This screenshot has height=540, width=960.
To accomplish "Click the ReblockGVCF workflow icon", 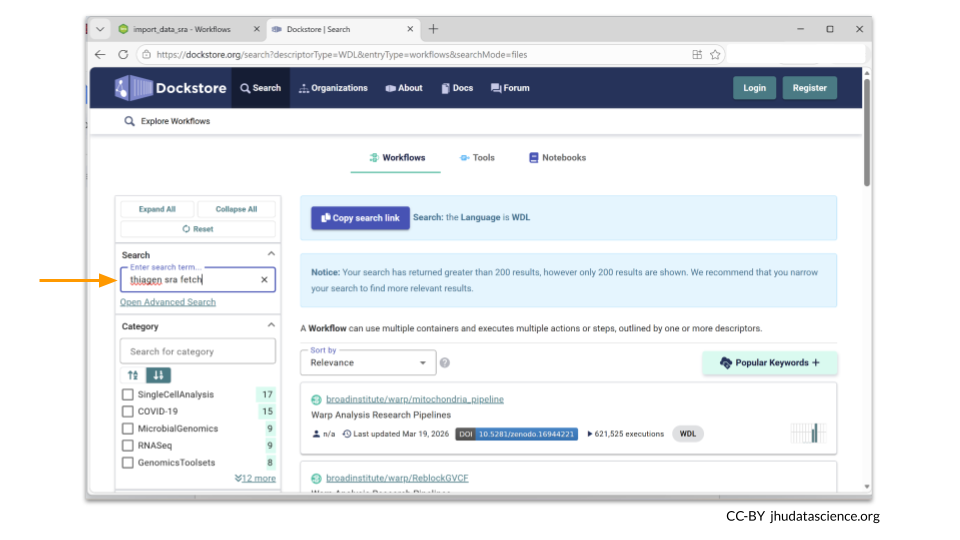I will pos(316,479).
